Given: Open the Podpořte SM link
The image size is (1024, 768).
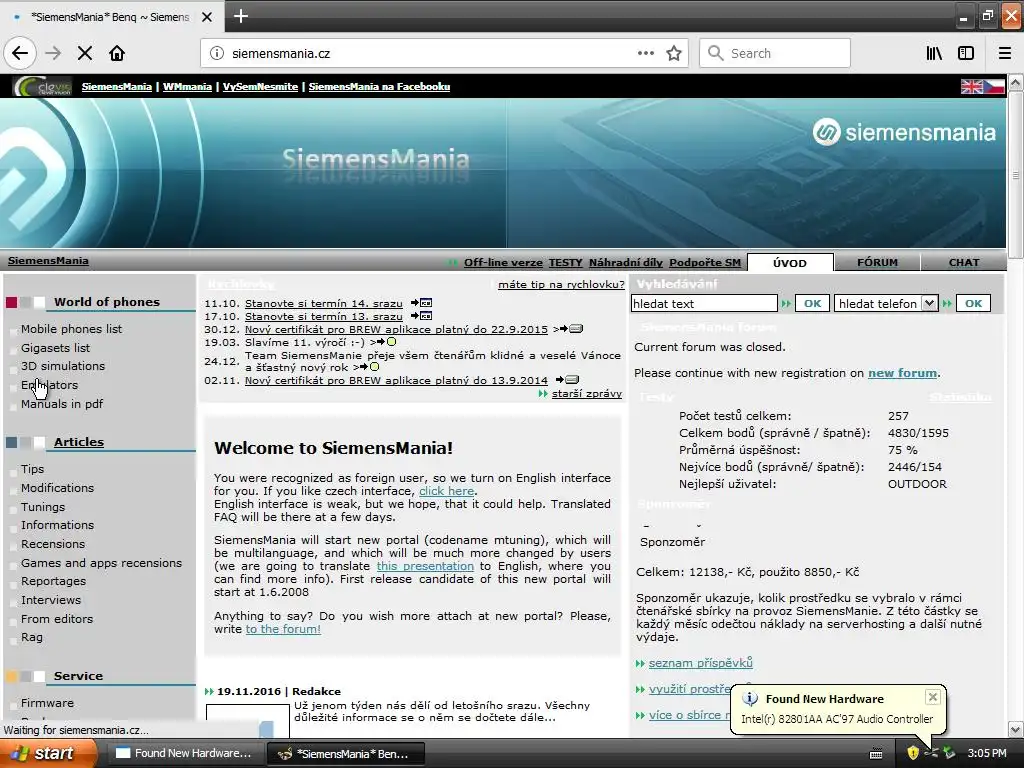Looking at the screenshot, I should pos(705,263).
